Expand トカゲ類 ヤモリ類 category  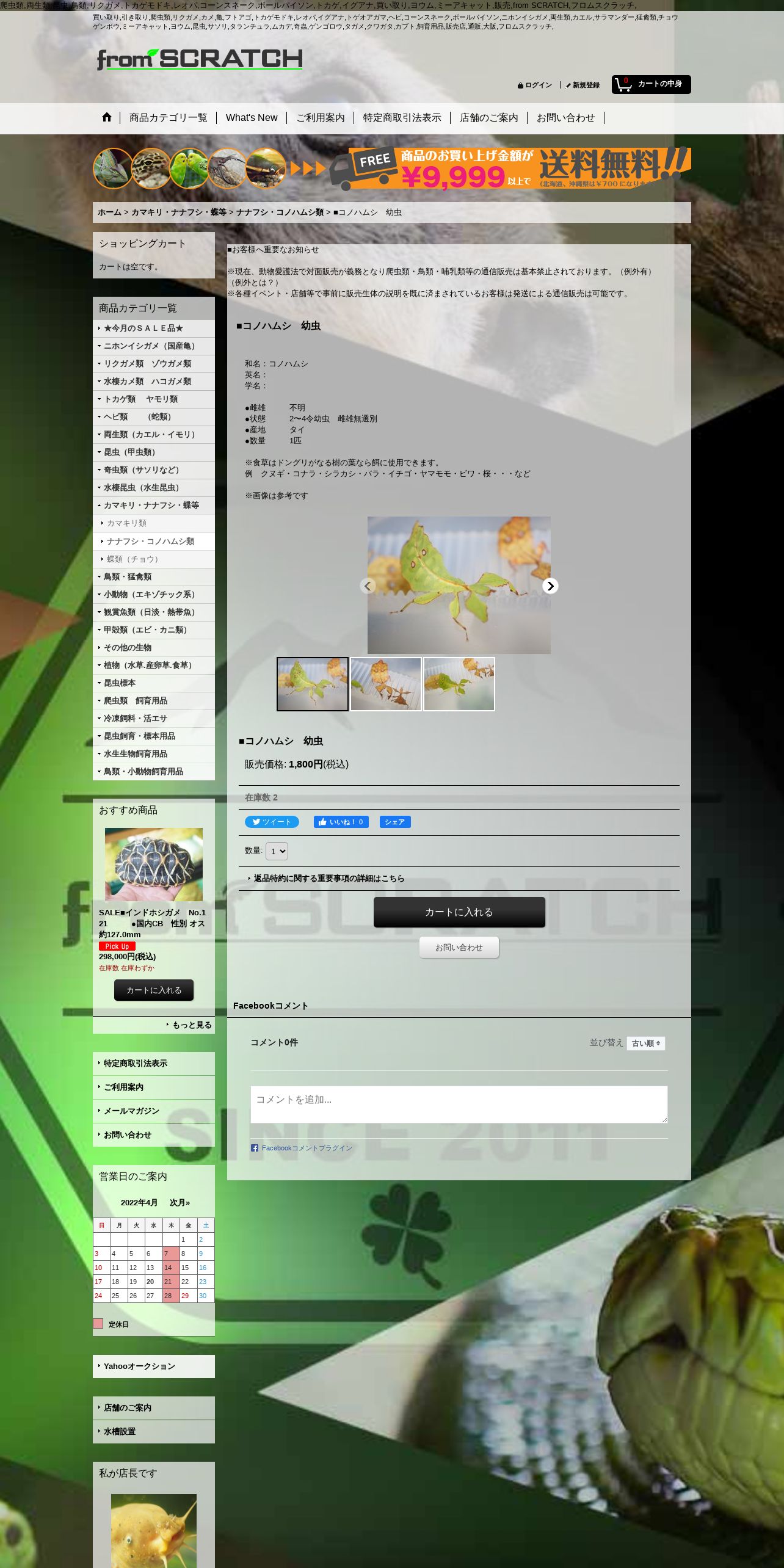pyautogui.click(x=153, y=399)
